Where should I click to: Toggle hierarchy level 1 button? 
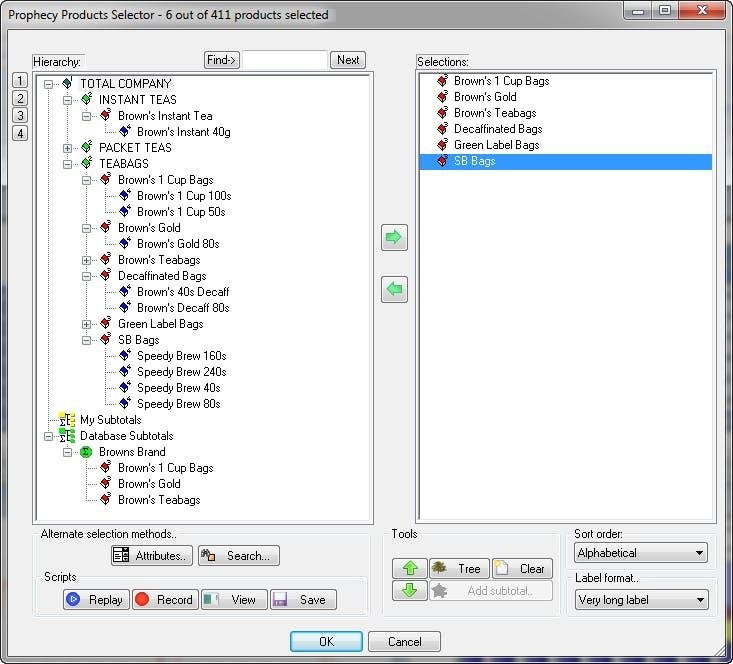(x=20, y=80)
